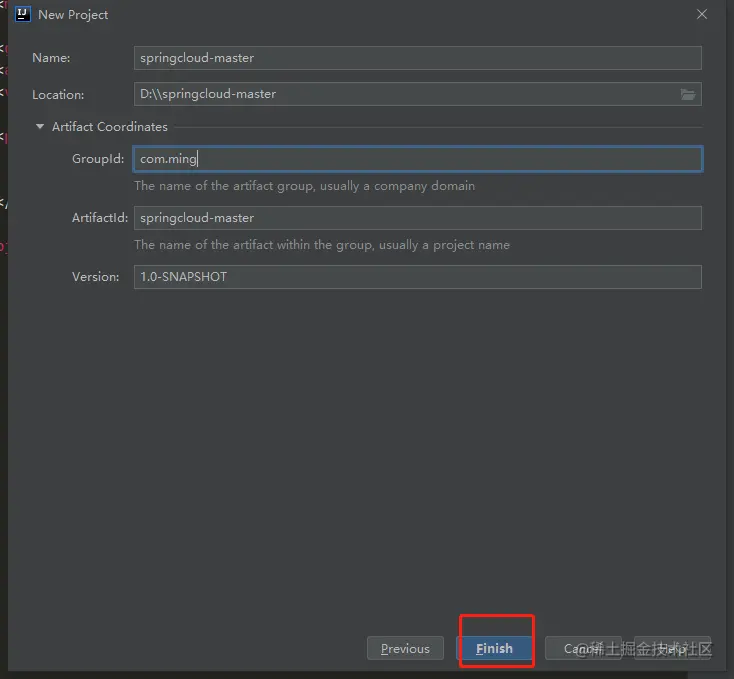734x679 pixels.
Task: Go back with the Previous button
Action: (x=405, y=648)
